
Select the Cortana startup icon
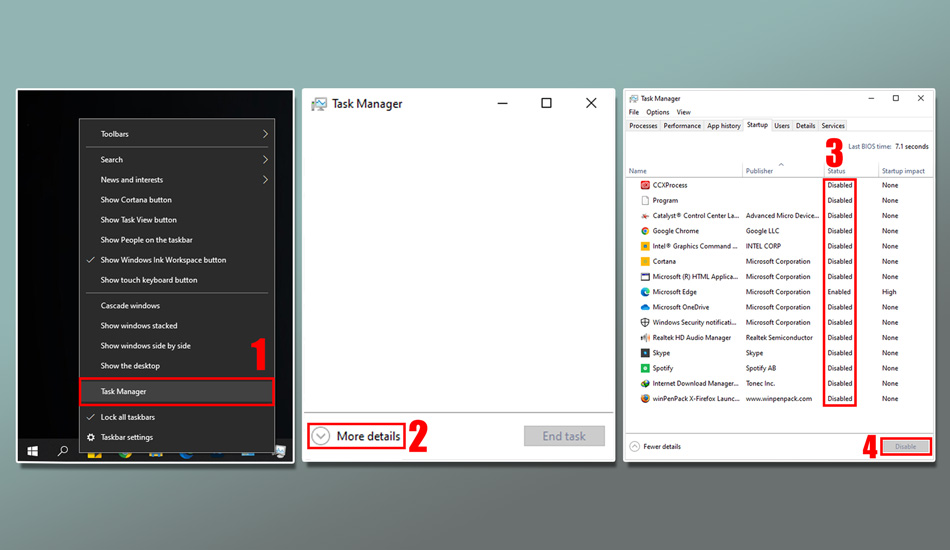pyautogui.click(x=645, y=261)
